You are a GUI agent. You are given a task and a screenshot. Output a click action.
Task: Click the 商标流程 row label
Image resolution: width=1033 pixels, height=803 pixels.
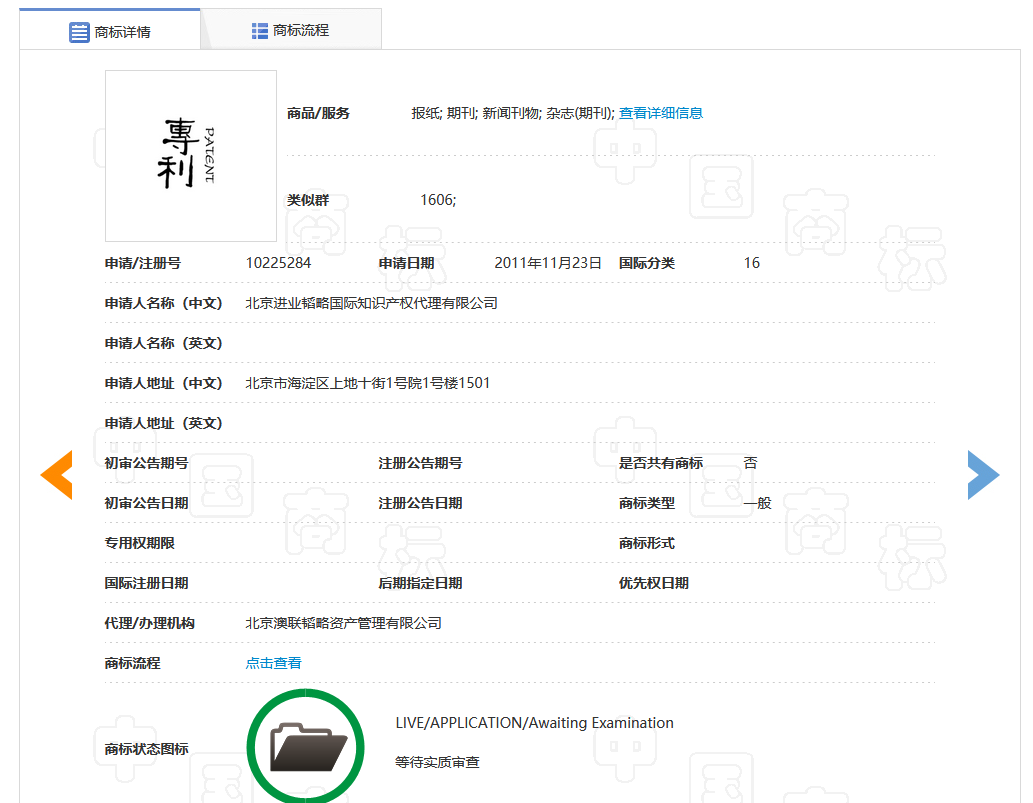point(132,663)
